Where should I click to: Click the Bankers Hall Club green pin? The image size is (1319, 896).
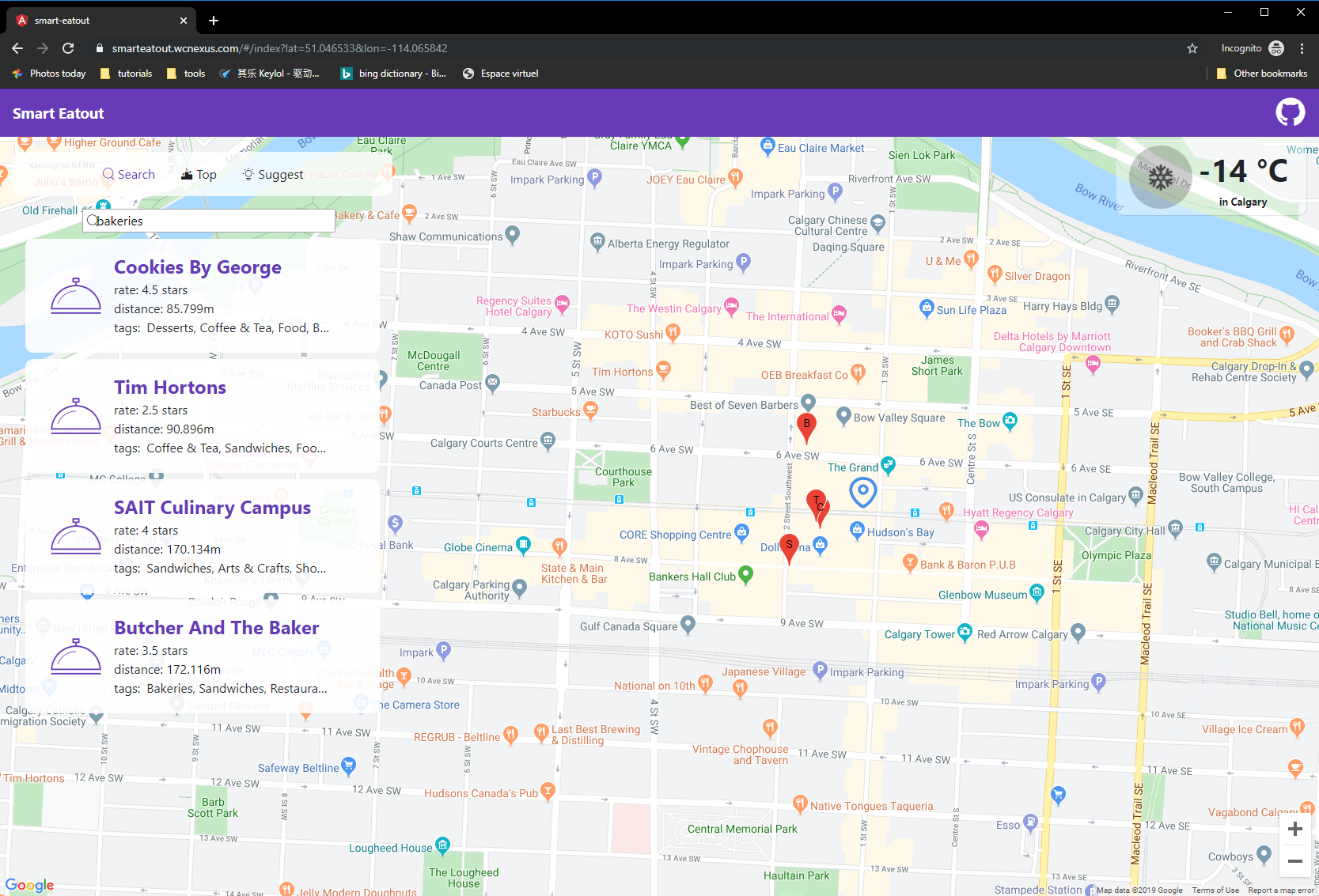click(745, 575)
